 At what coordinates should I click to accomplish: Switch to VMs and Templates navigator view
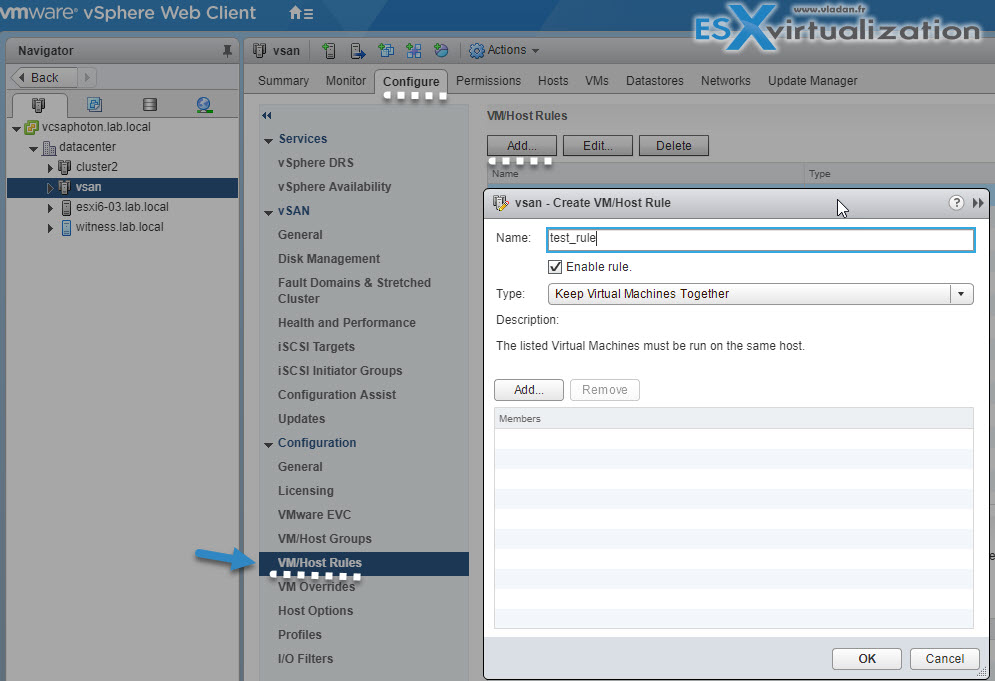pos(94,104)
